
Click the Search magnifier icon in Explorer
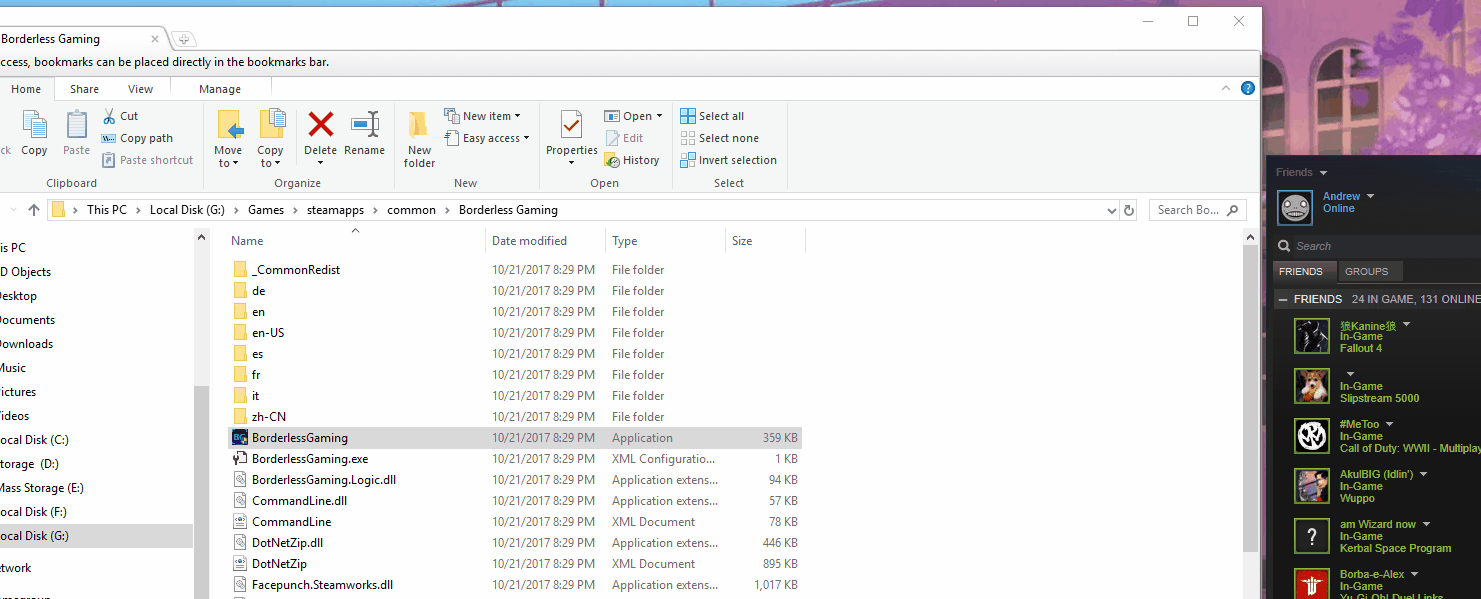coord(1232,210)
